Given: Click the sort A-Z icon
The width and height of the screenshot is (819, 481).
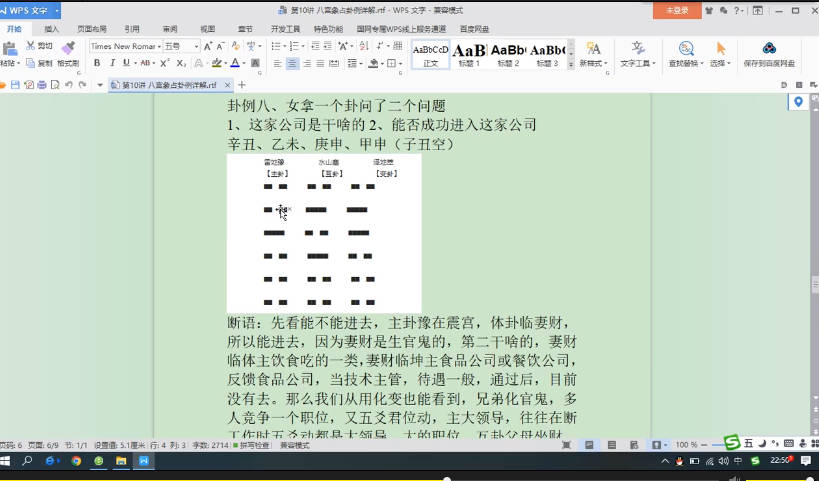Looking at the screenshot, I should 364,46.
